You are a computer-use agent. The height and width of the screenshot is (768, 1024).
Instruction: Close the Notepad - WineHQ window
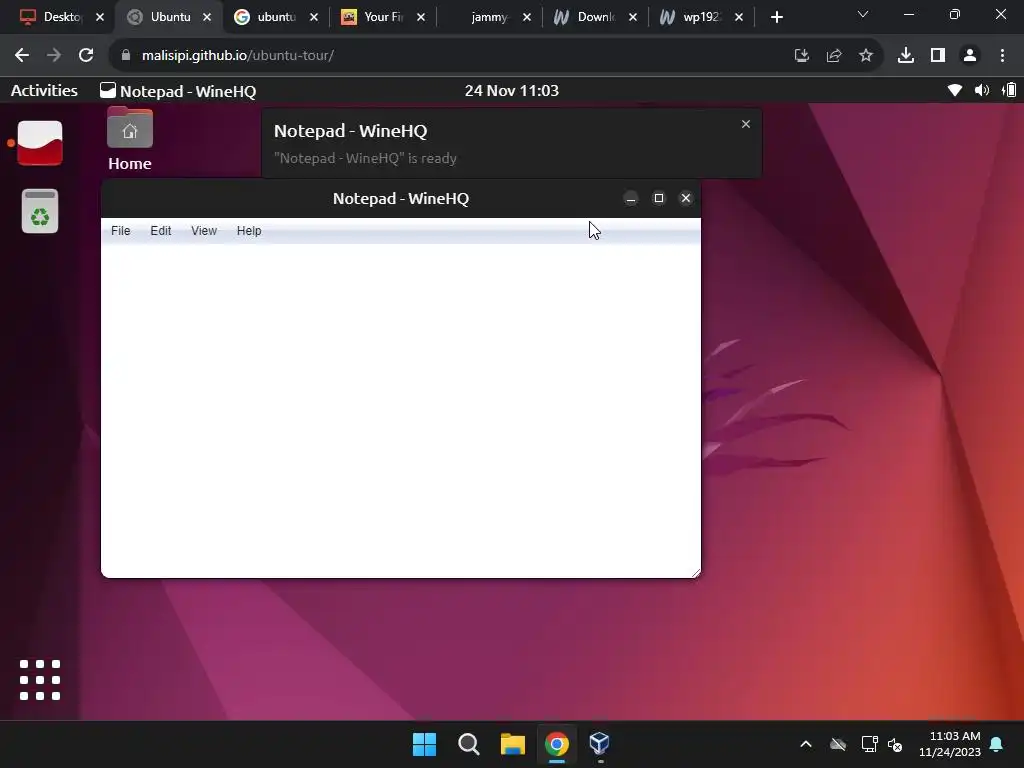686,198
